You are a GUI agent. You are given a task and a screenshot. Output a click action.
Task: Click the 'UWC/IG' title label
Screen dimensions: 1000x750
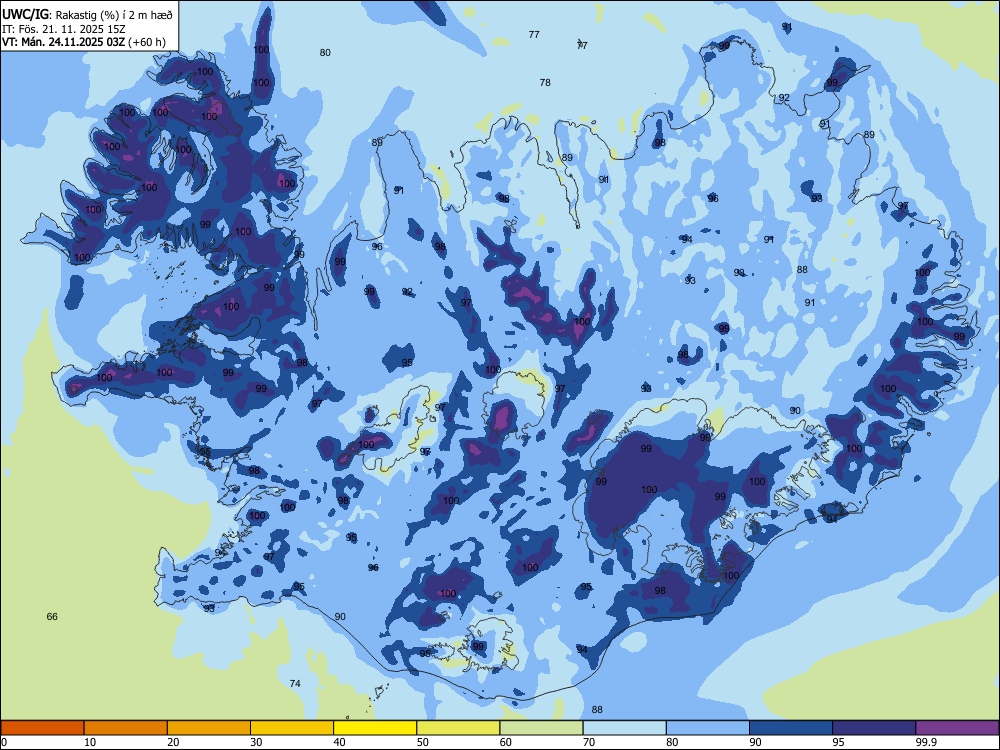pyautogui.click(x=24, y=15)
